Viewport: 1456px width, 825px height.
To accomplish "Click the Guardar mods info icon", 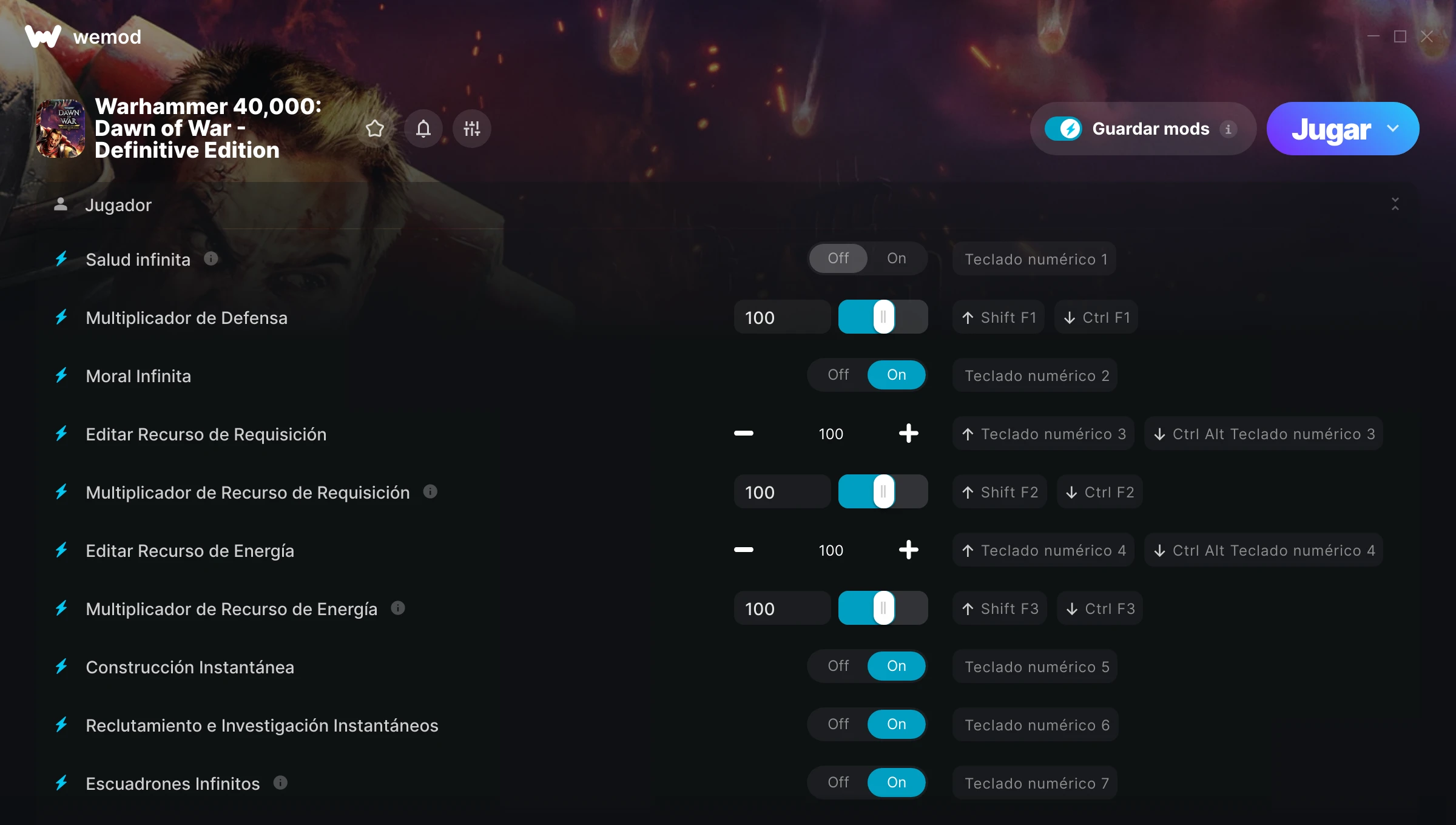I will tap(1228, 129).
